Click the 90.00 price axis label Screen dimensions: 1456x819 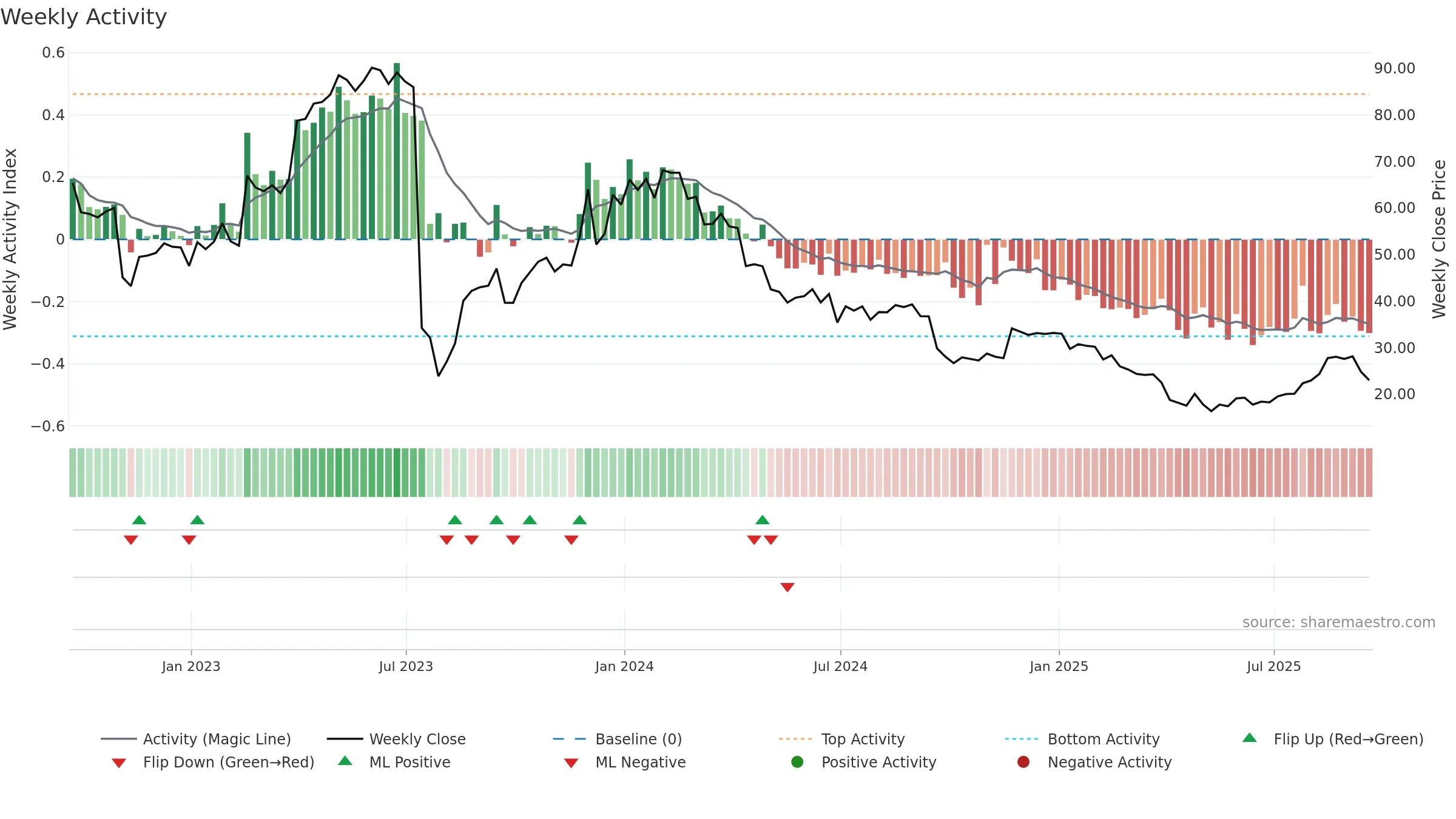[x=1395, y=69]
